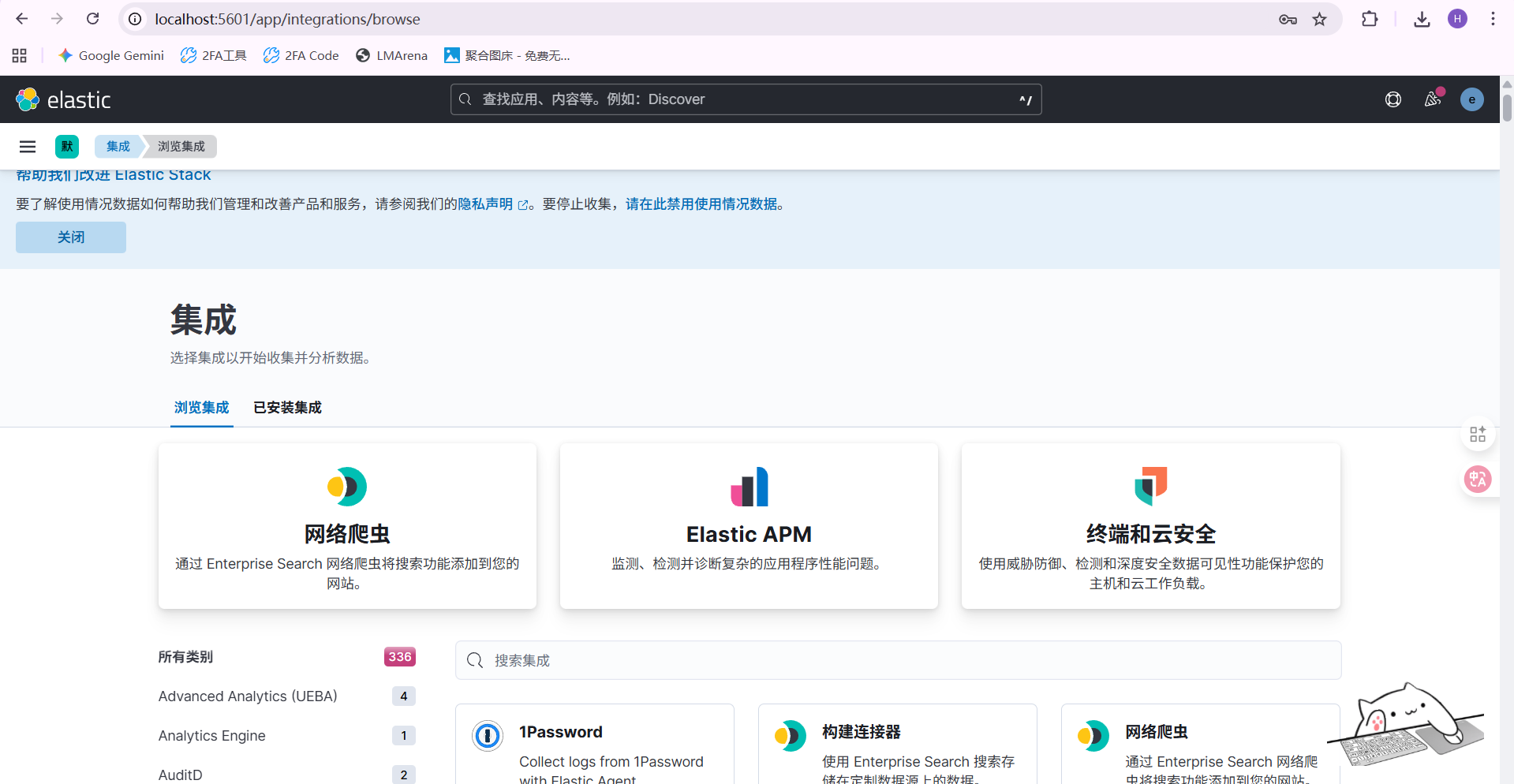
Task: Open the 终端和云安全 featured card
Action: point(1151,526)
